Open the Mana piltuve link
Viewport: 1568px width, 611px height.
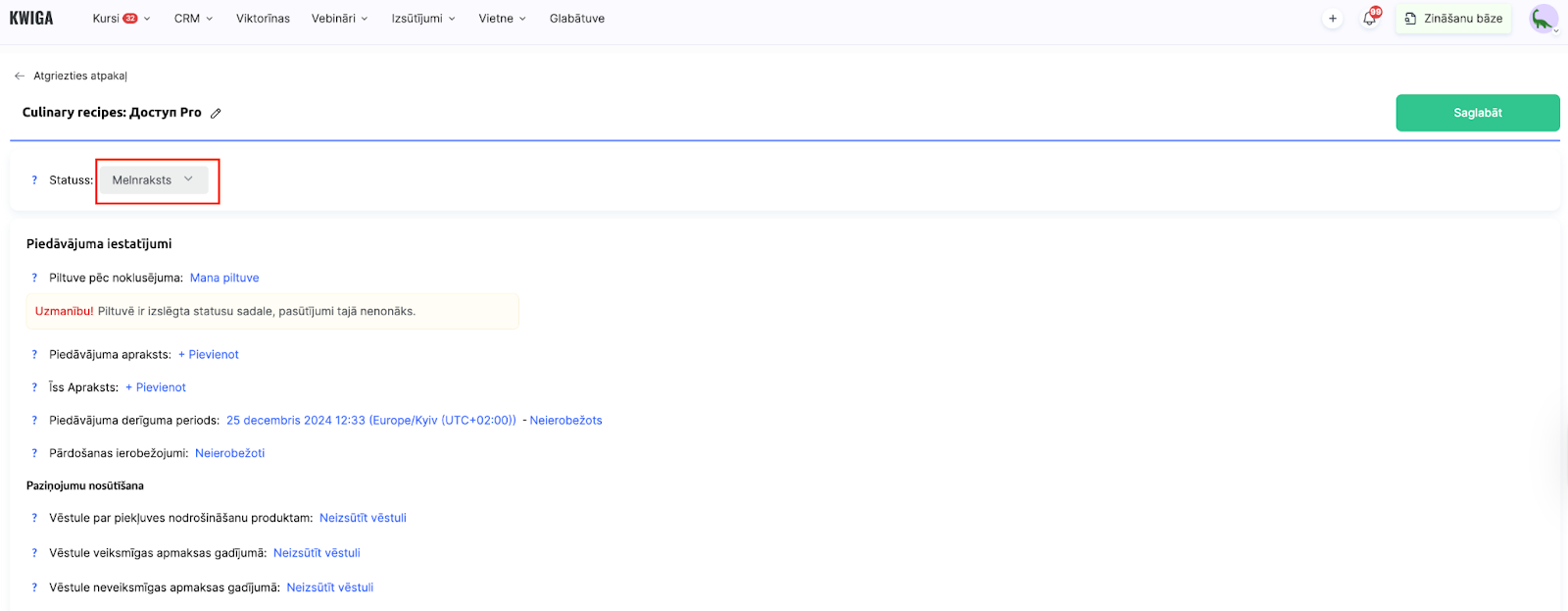(224, 278)
